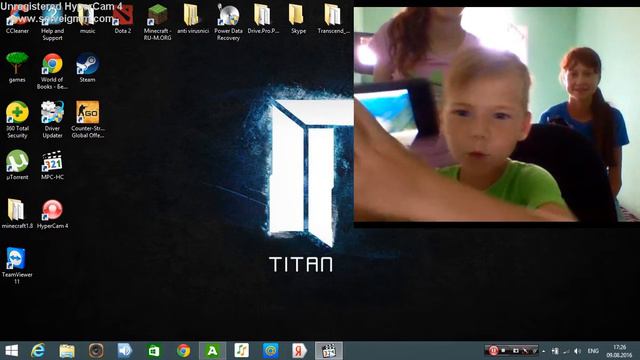Click the webcam video window

click(497, 114)
